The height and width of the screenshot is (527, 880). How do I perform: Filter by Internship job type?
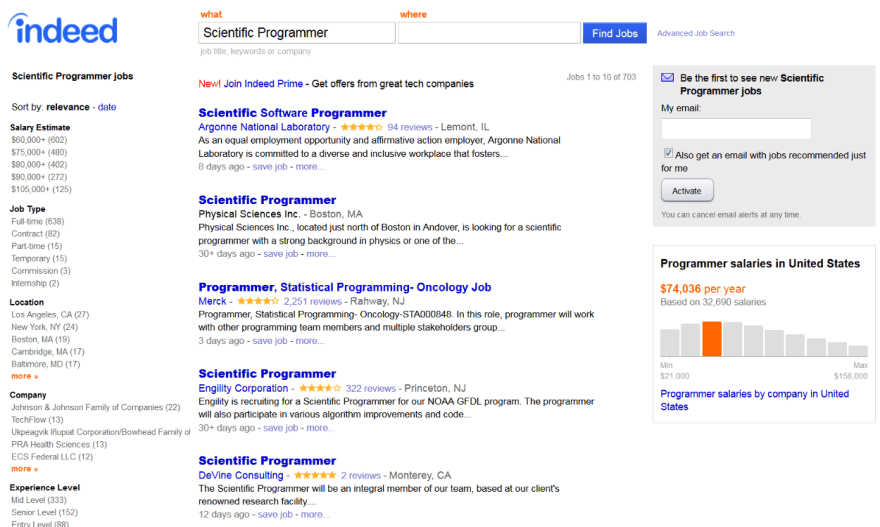point(35,283)
